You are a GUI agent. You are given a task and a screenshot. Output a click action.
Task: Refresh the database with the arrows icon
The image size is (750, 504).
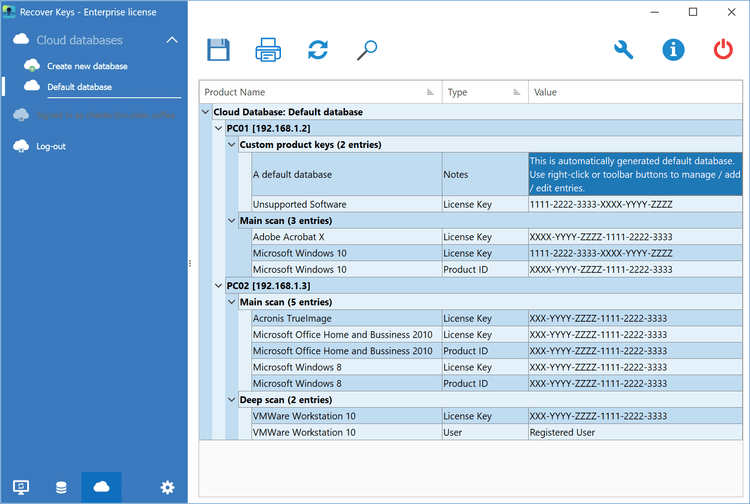318,50
